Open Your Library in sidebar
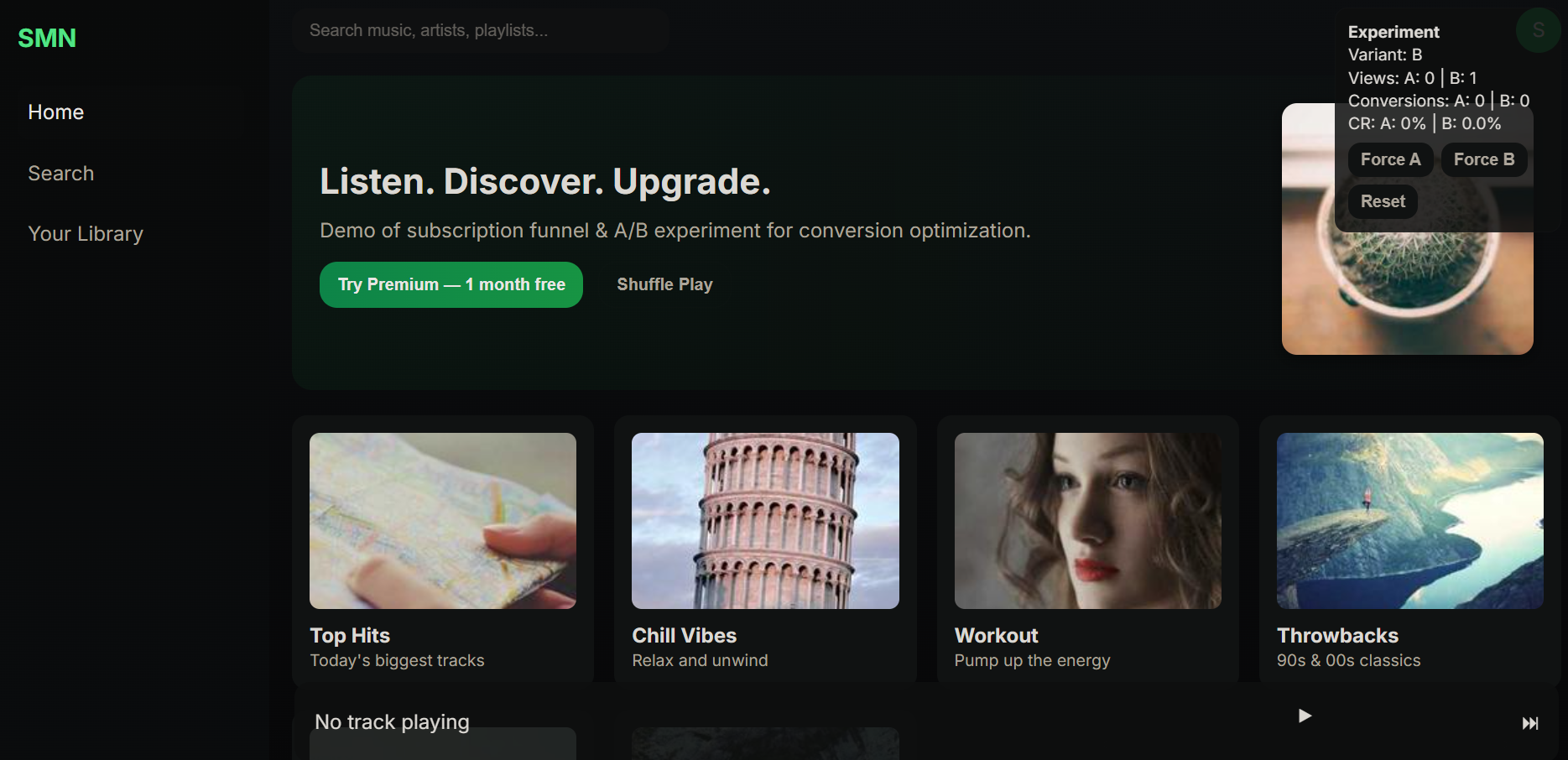This screenshot has width=1568, height=760. (x=86, y=234)
